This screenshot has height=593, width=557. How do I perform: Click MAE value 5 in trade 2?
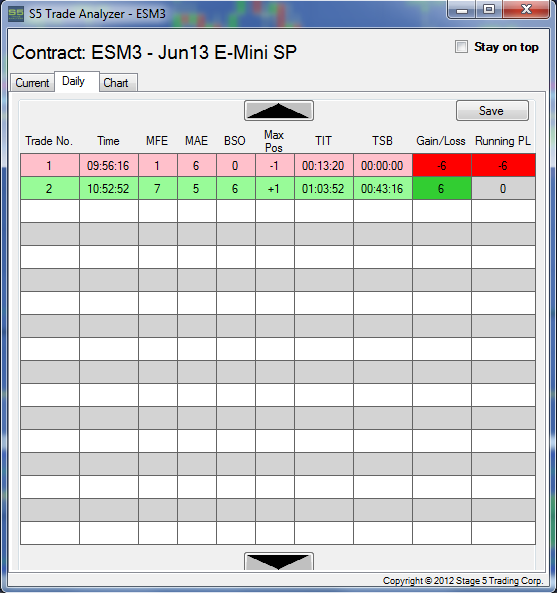click(x=197, y=188)
